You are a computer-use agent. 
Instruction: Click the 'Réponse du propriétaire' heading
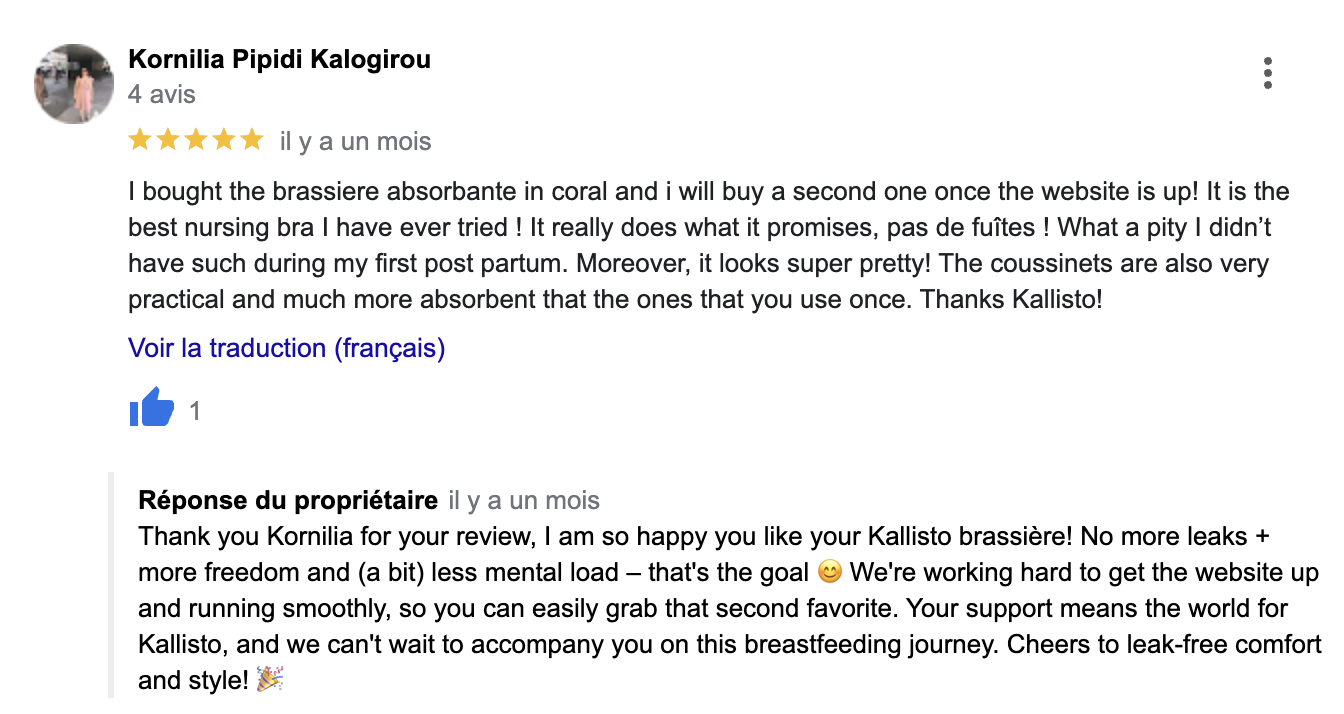click(x=288, y=500)
